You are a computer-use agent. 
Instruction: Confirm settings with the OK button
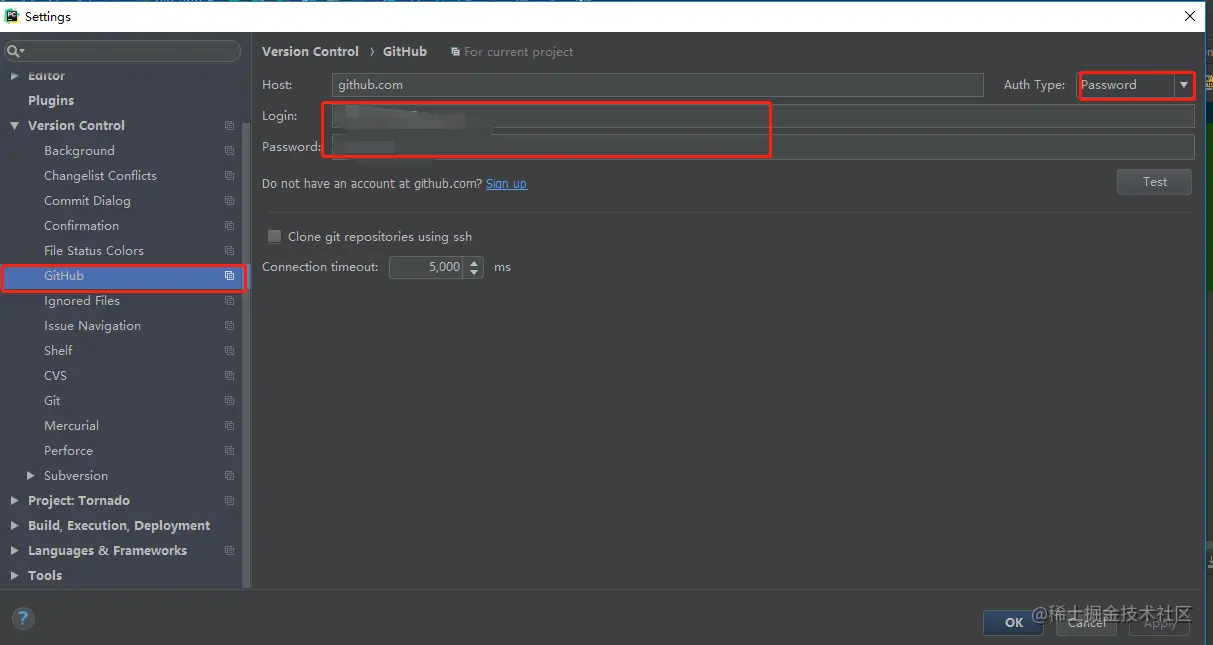(1013, 622)
